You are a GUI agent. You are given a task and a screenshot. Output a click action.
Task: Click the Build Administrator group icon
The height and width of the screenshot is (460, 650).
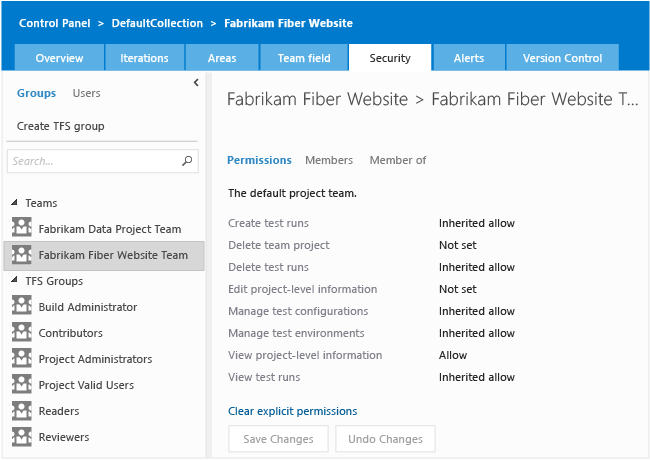tap(22, 305)
